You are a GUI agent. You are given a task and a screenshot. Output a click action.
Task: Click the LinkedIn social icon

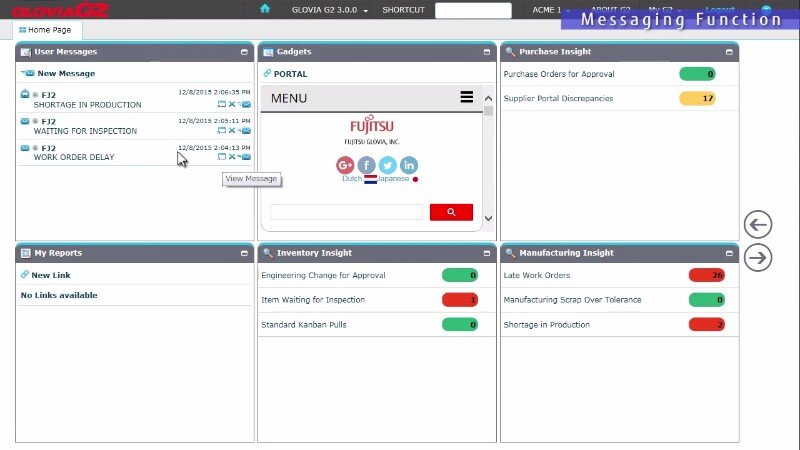tap(409, 165)
